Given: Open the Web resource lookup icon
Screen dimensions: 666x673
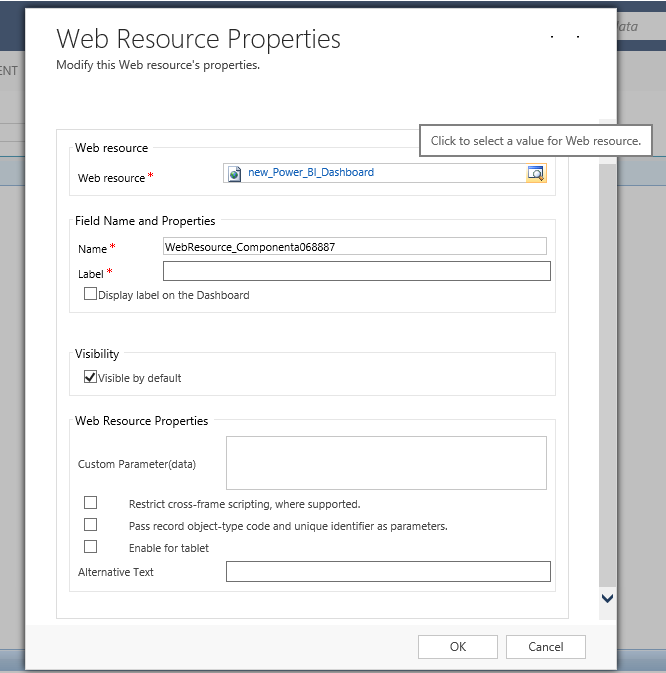Looking at the screenshot, I should tap(536, 173).
